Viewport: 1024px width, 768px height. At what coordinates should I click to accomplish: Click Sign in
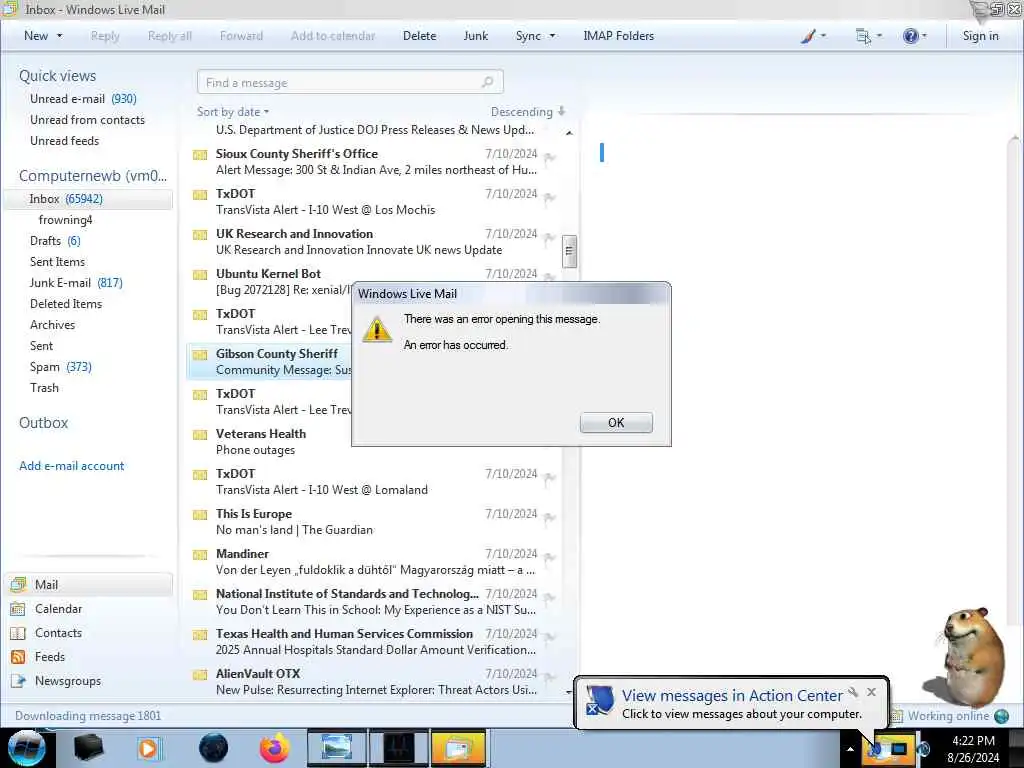point(980,36)
